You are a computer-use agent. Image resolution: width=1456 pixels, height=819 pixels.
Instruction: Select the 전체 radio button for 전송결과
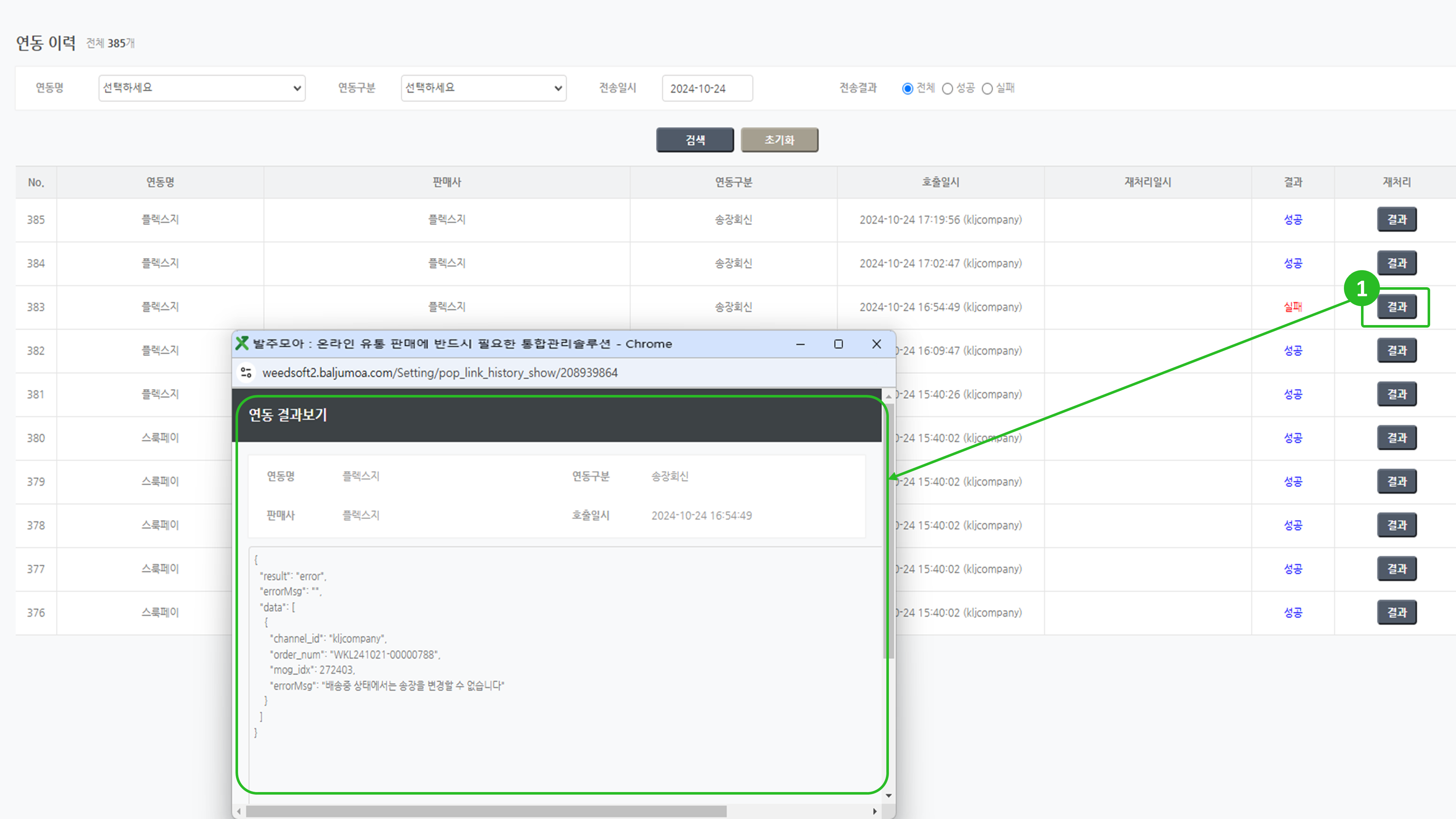click(908, 89)
